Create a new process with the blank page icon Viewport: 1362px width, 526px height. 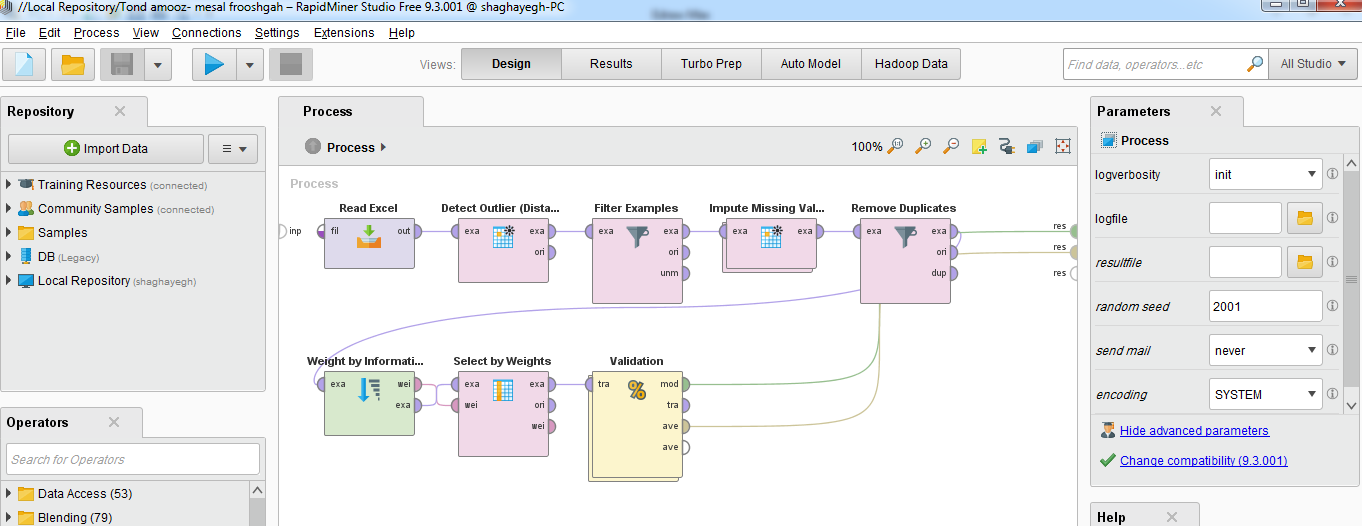[25, 64]
